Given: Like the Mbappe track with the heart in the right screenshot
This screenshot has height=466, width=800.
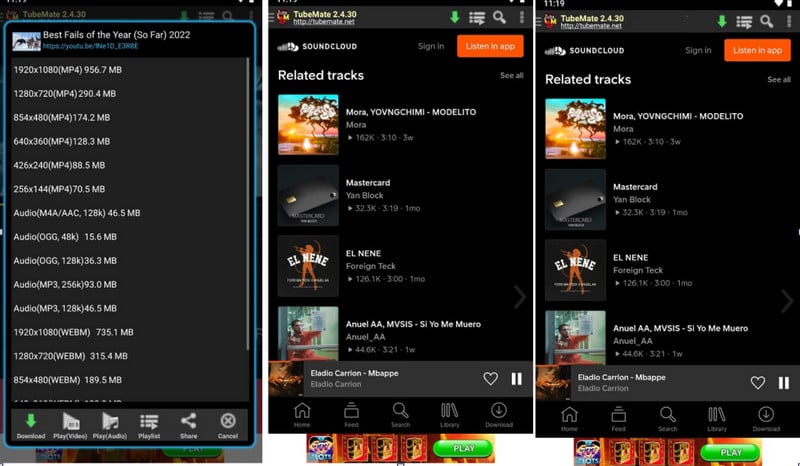Looking at the screenshot, I should pos(758,383).
